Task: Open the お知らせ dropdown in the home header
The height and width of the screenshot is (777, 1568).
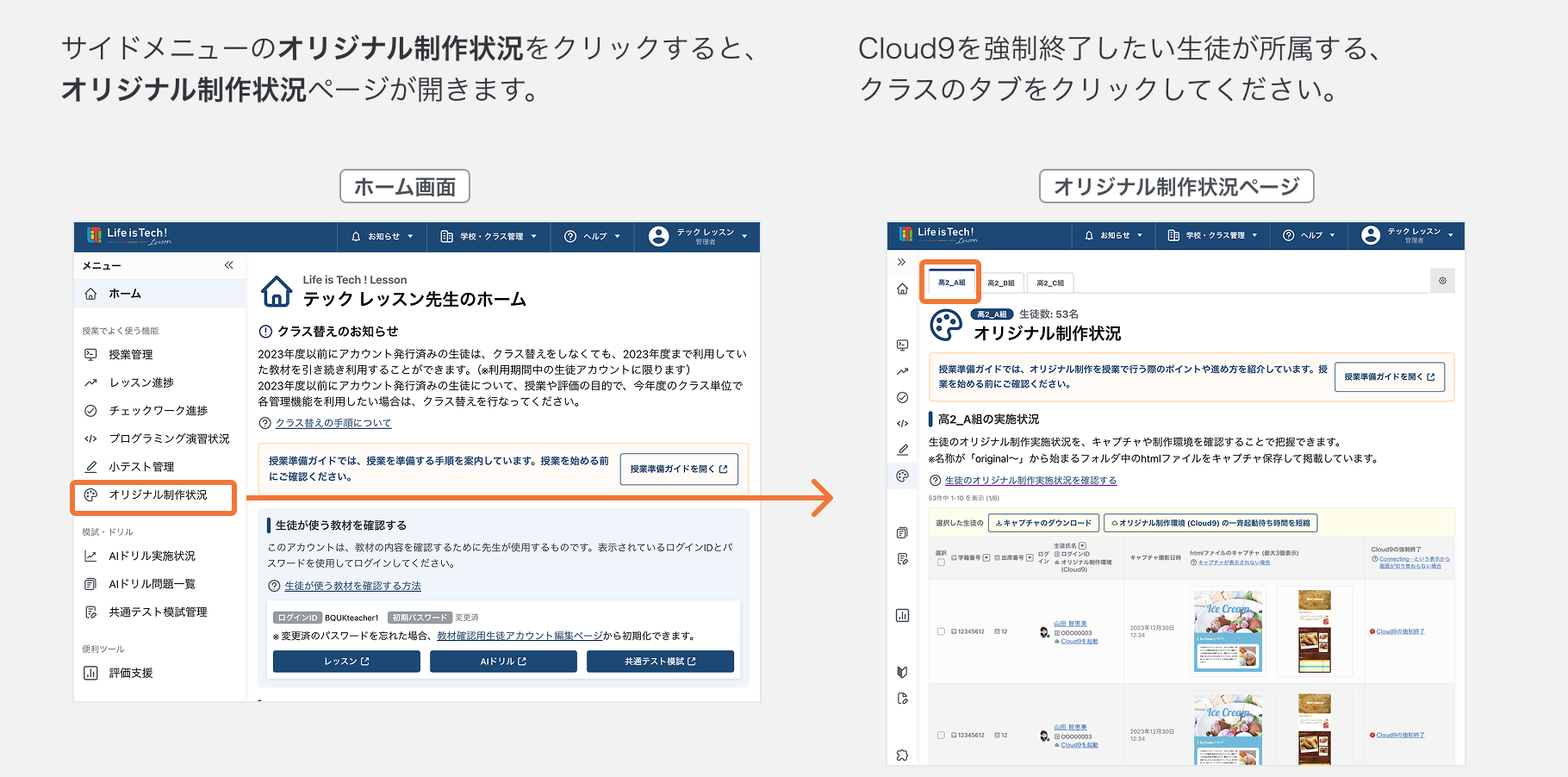Action: 383,236
